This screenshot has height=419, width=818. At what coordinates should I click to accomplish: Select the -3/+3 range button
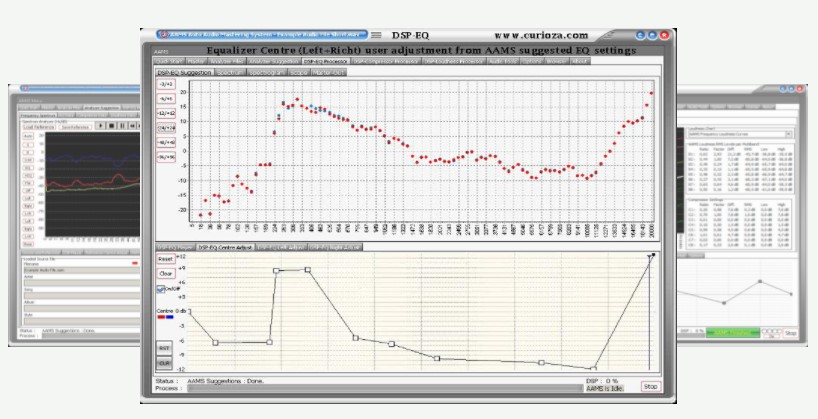pos(166,84)
